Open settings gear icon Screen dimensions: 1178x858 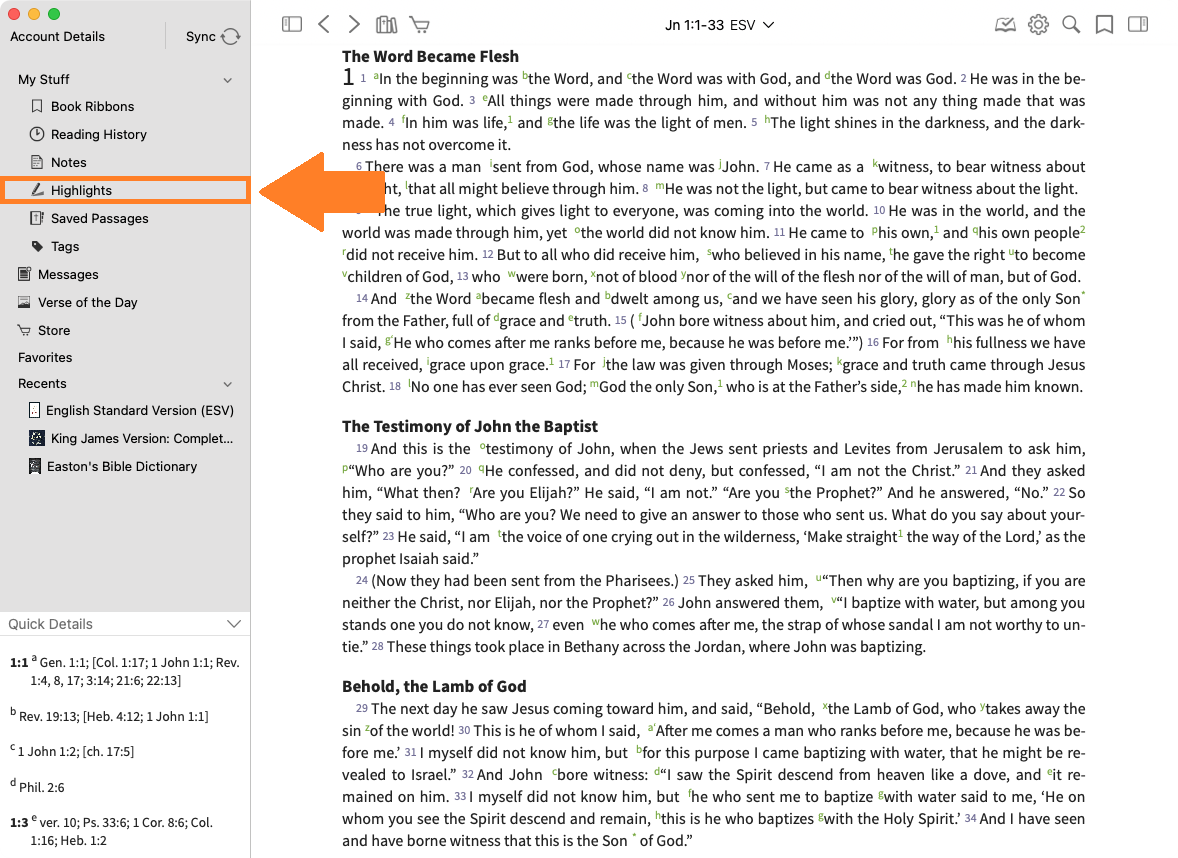pos(1038,25)
